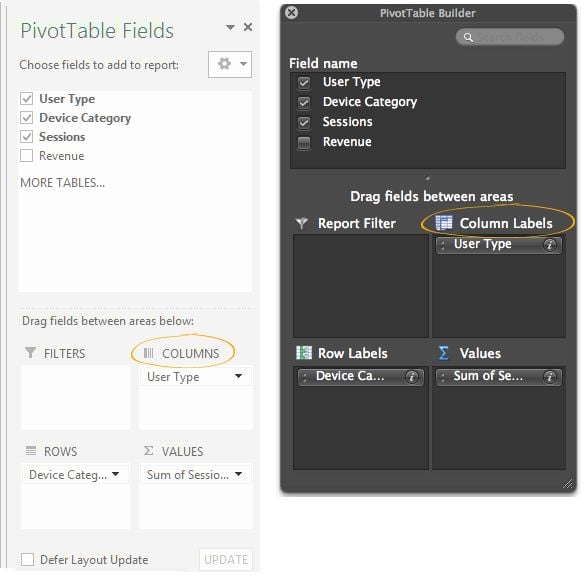This screenshot has height=581, width=584.
Task: Click the Report Filter funnel icon
Action: 302,223
